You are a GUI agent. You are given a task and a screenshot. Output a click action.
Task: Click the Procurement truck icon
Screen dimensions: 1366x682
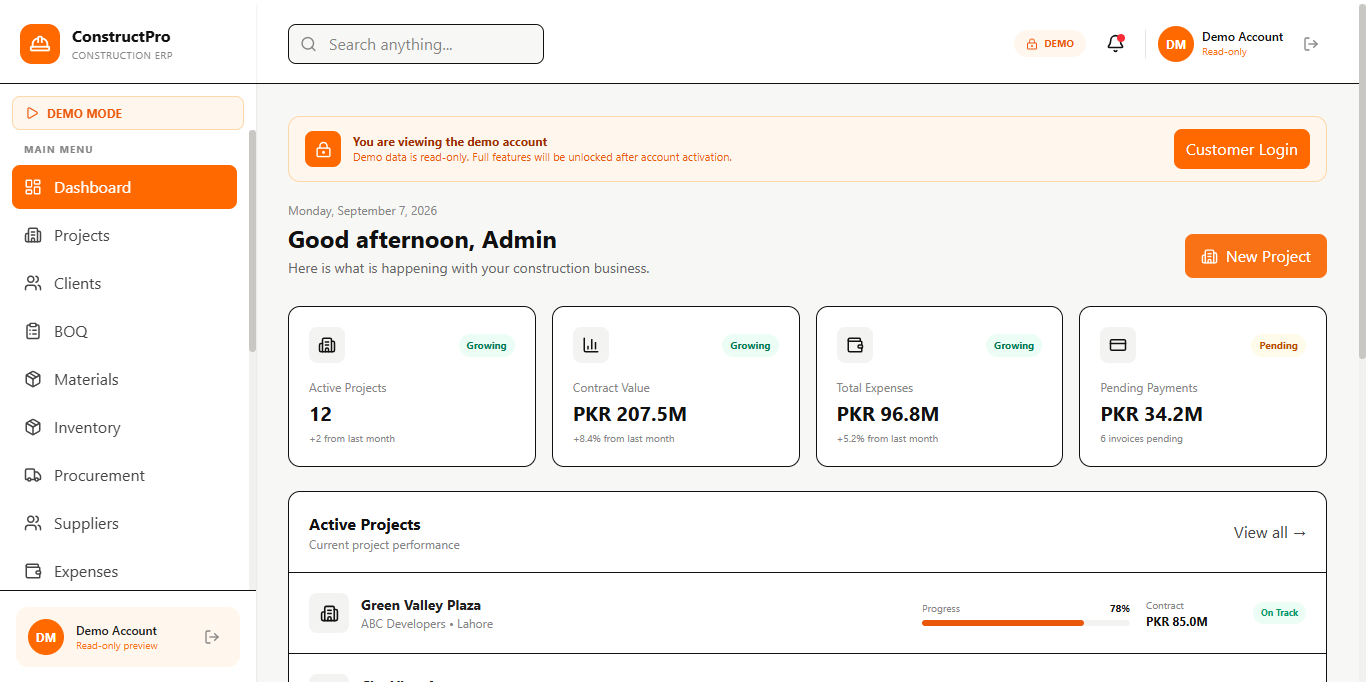pos(33,475)
